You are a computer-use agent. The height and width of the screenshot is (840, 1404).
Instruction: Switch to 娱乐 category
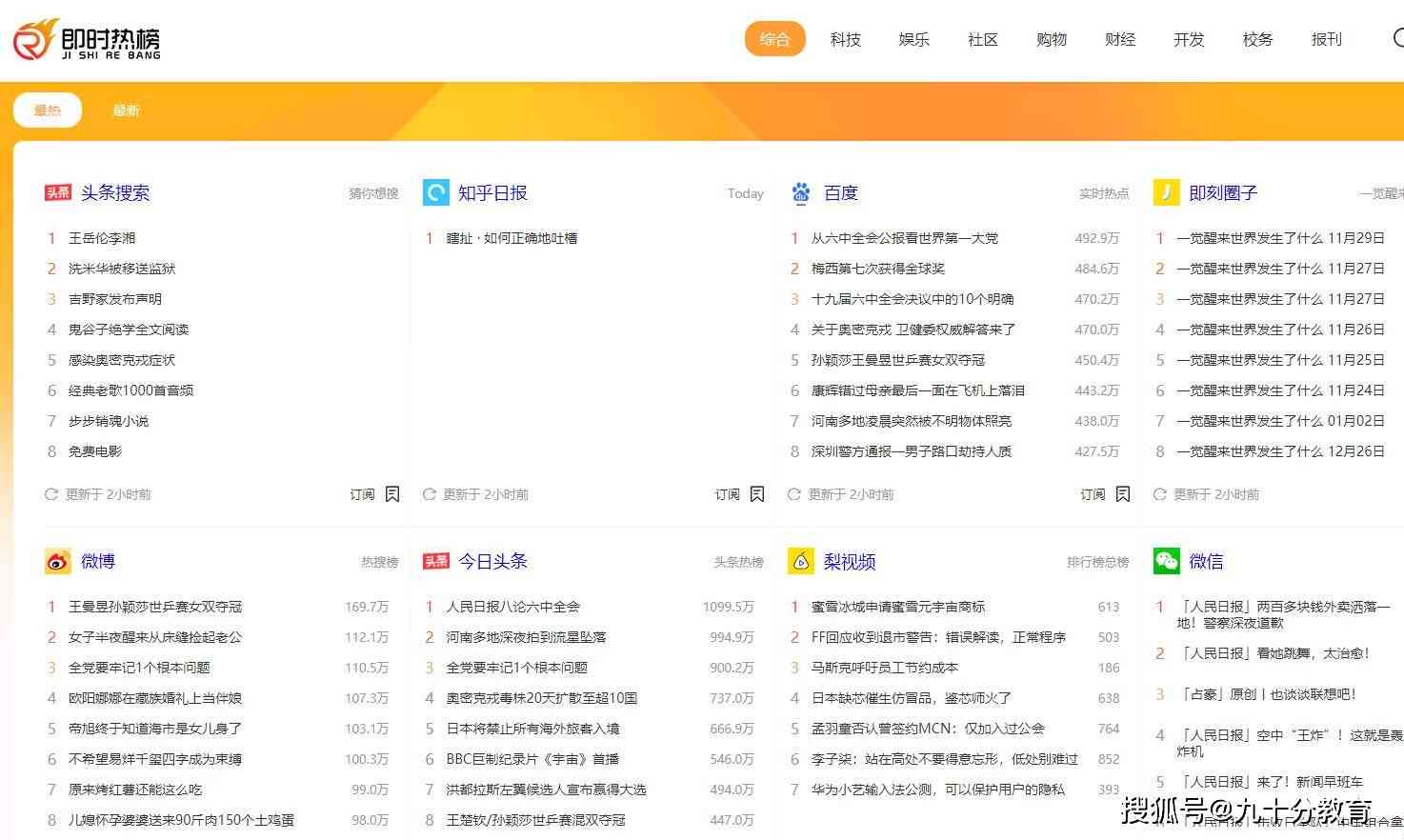[x=913, y=39]
